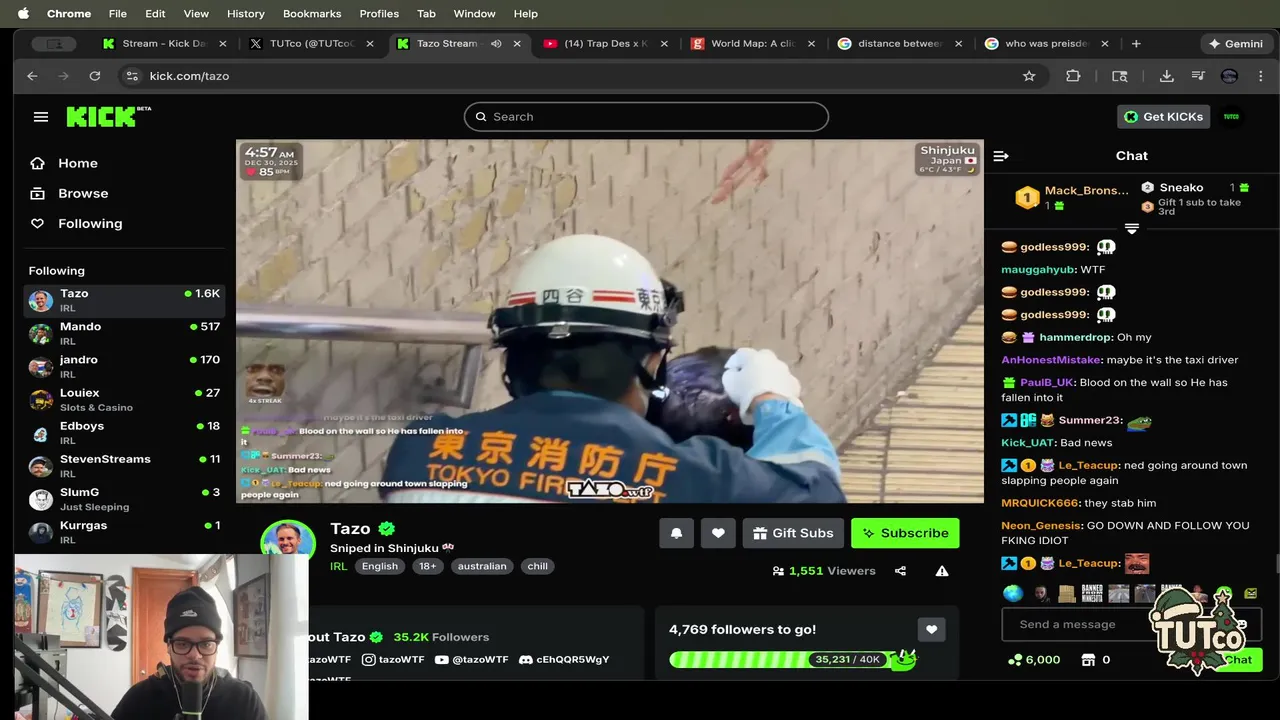The height and width of the screenshot is (720, 1280).
Task: Select Louiex in the Following list
Action: pos(124,399)
